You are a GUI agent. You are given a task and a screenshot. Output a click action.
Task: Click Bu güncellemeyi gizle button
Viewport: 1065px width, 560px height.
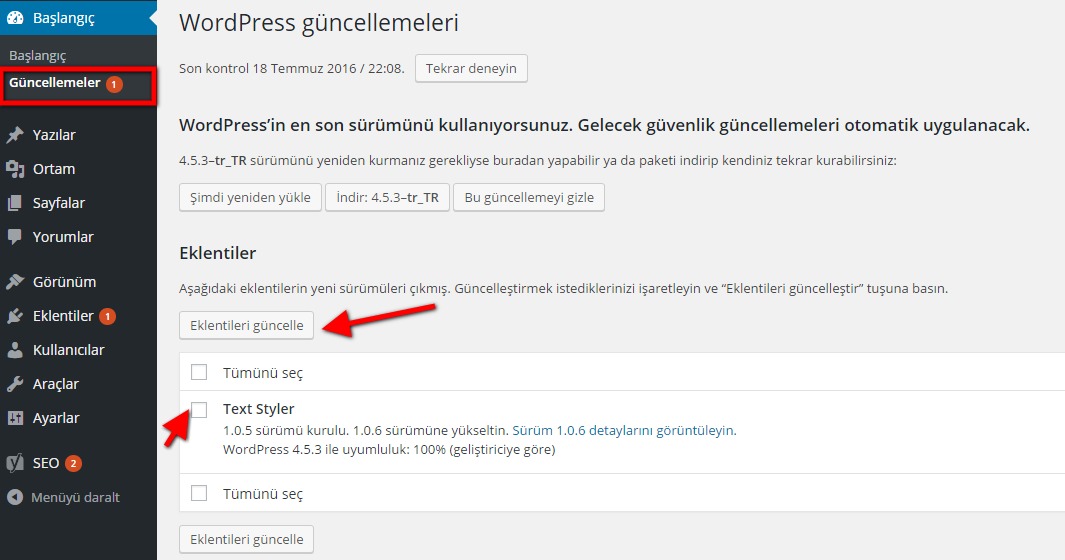pos(528,197)
